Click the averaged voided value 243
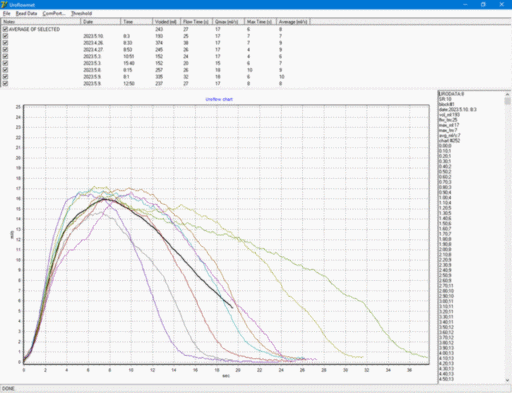The height and width of the screenshot is (393, 512). click(159, 29)
